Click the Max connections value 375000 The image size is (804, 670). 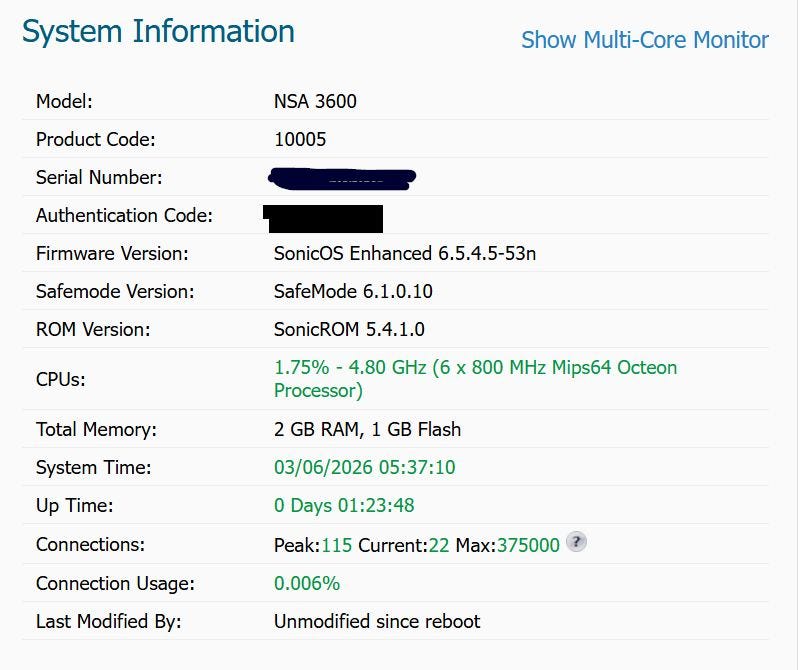pos(528,545)
